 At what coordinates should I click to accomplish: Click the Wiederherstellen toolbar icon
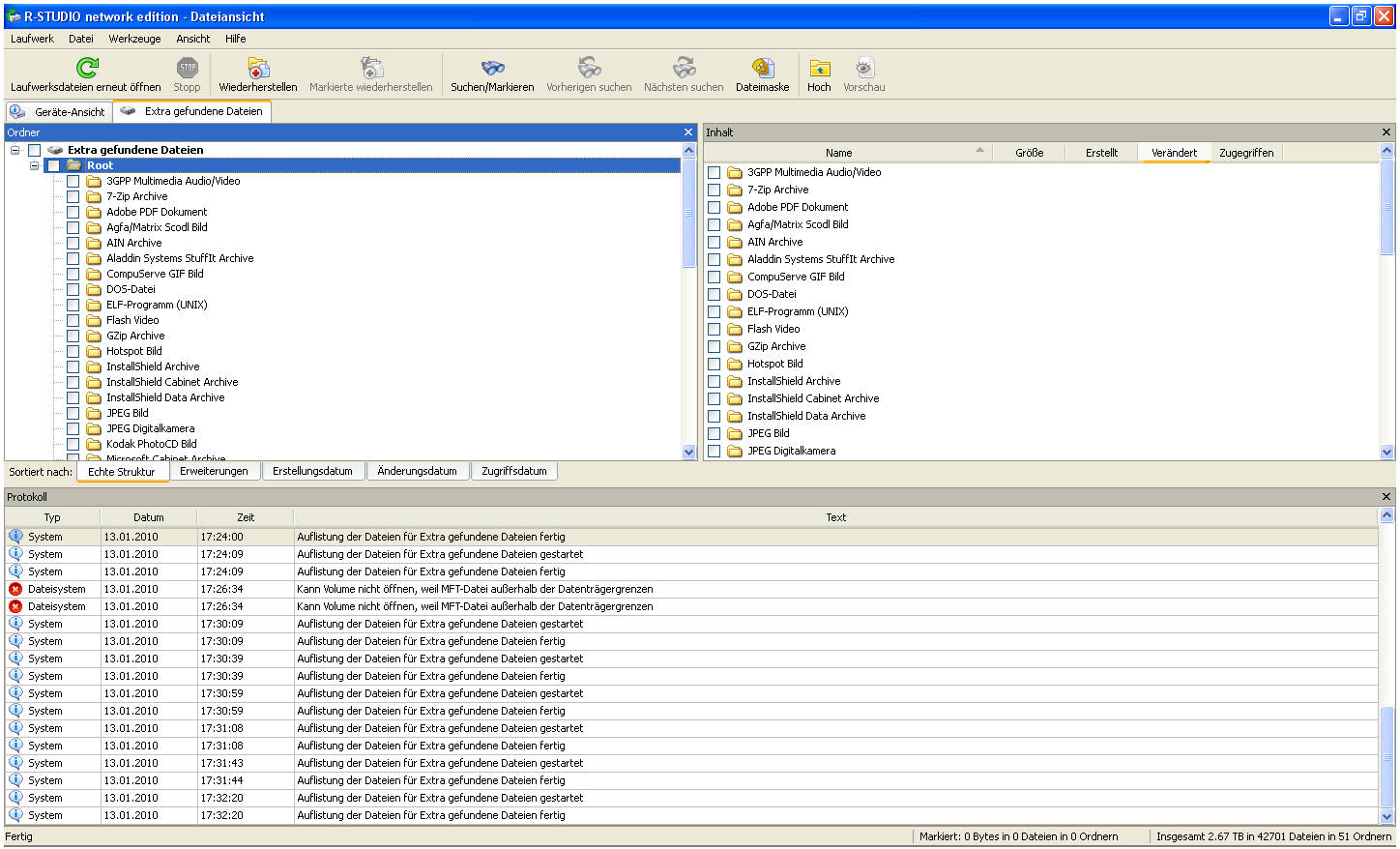click(258, 67)
